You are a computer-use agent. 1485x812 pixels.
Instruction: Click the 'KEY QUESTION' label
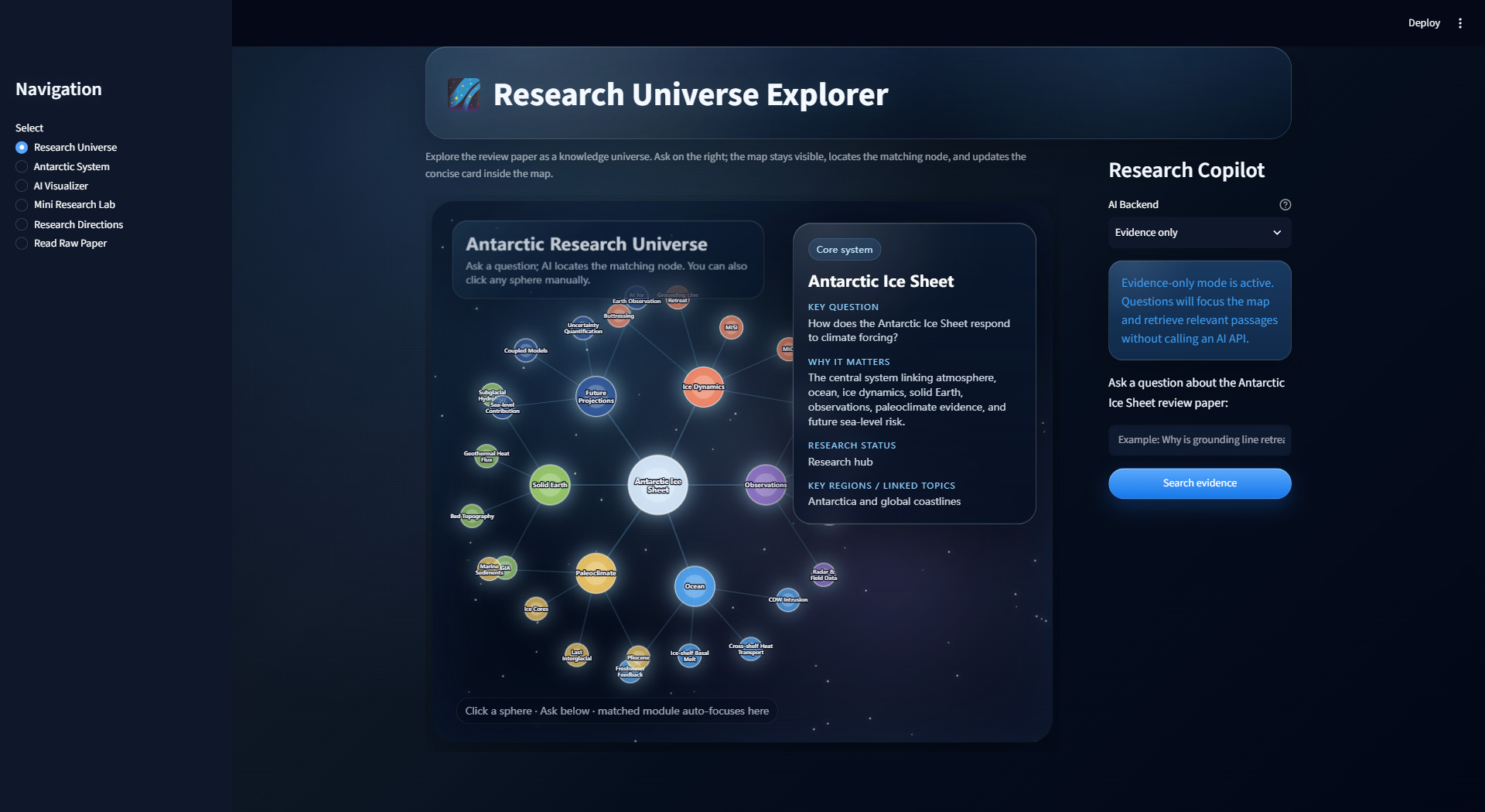coord(843,307)
